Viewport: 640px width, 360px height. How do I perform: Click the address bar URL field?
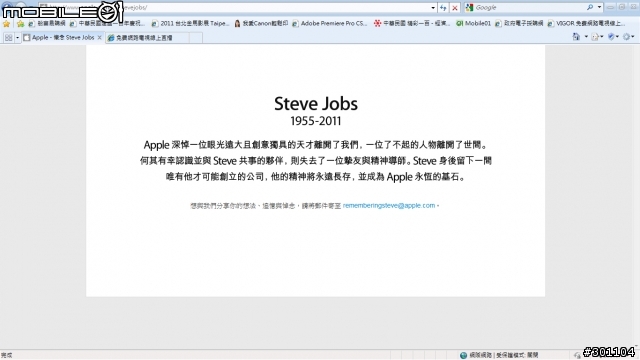tap(237, 7)
